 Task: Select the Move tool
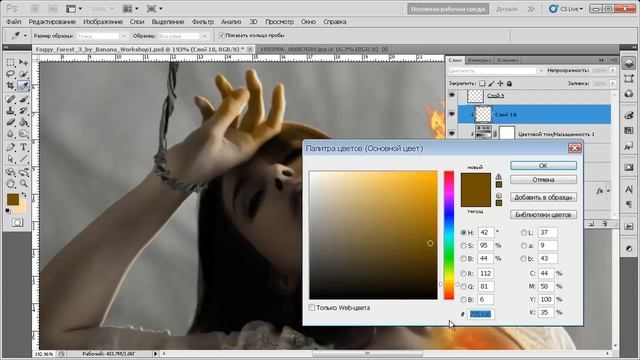tap(24, 62)
